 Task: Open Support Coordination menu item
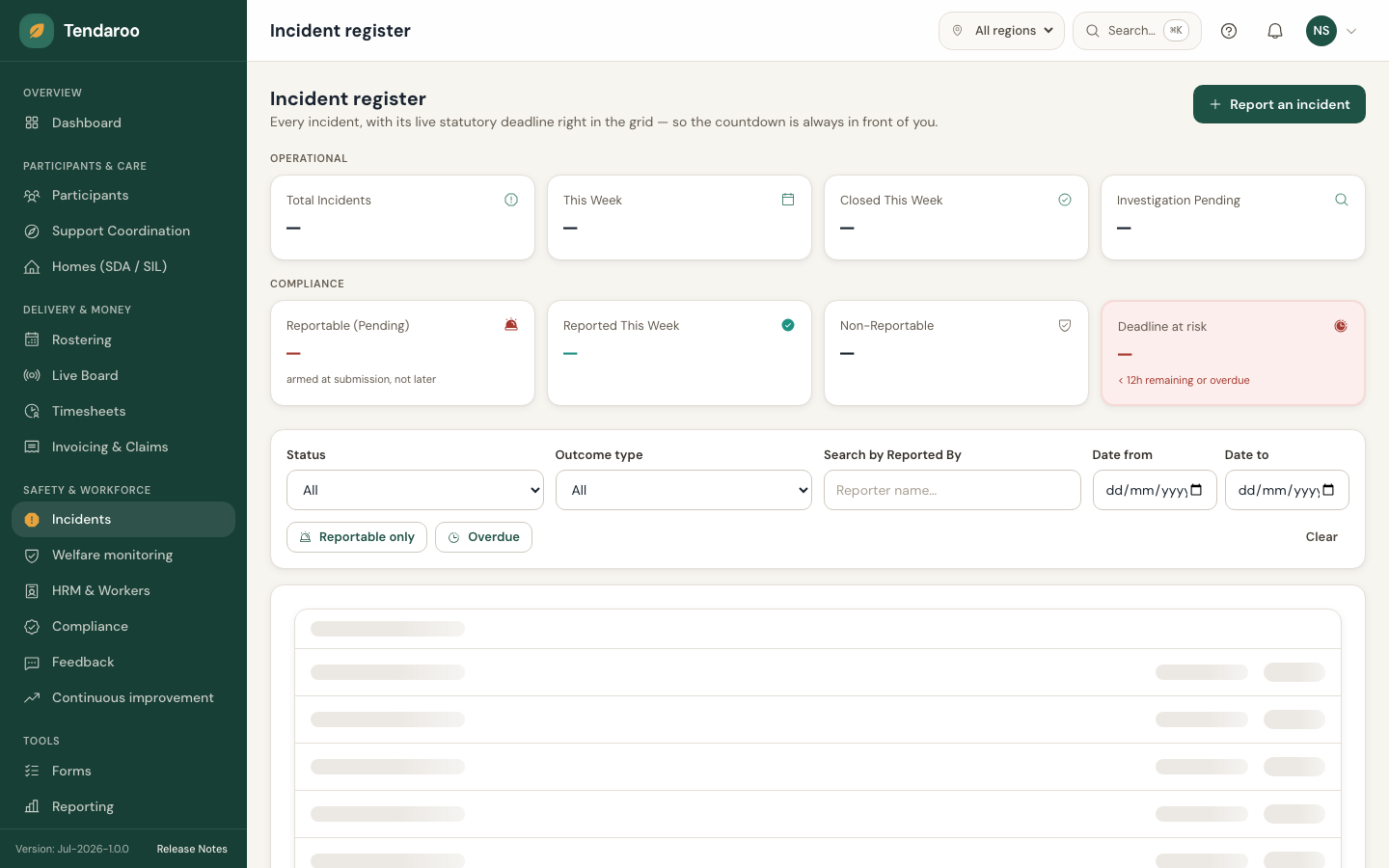123,231
